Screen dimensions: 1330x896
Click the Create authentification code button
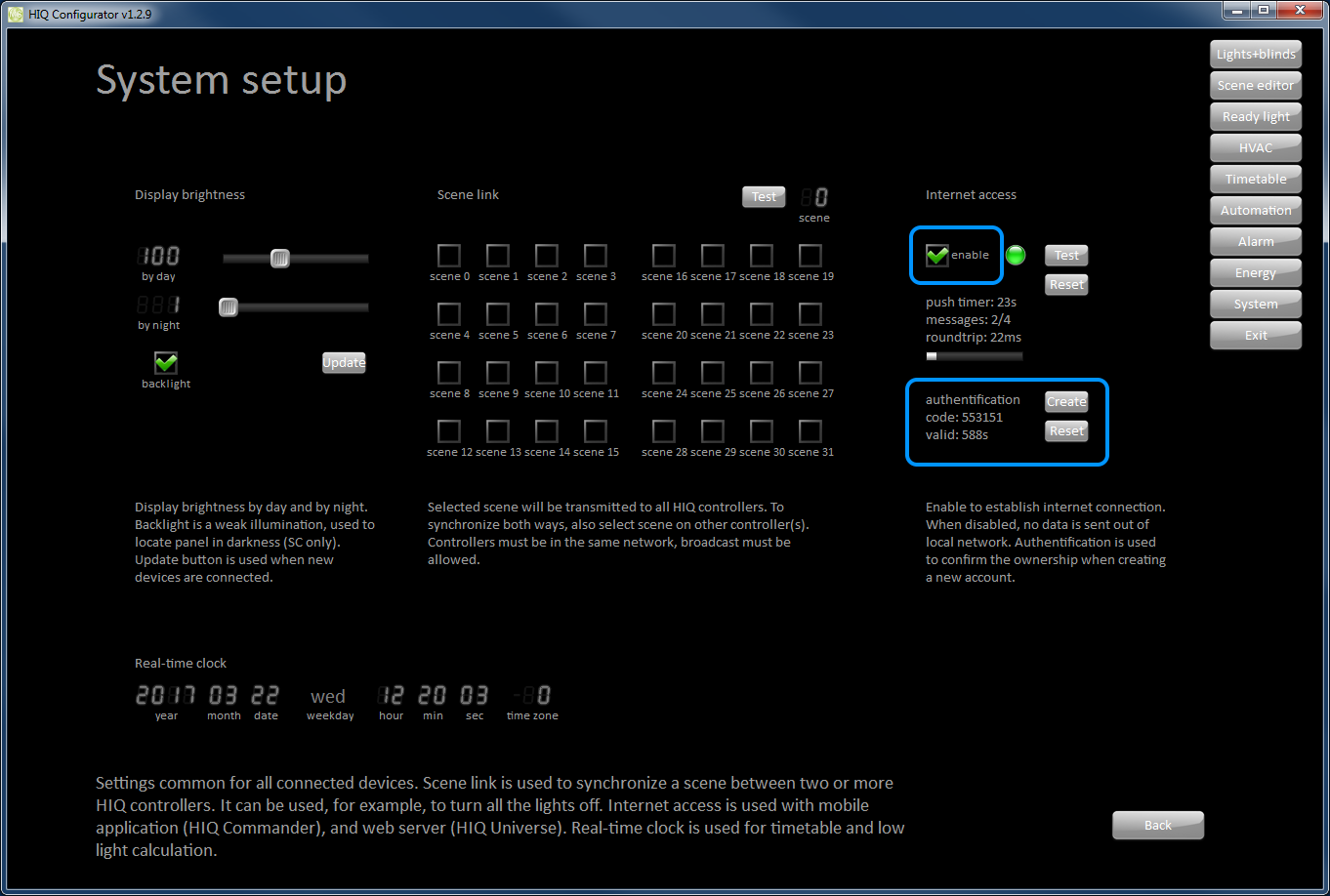click(x=1066, y=402)
